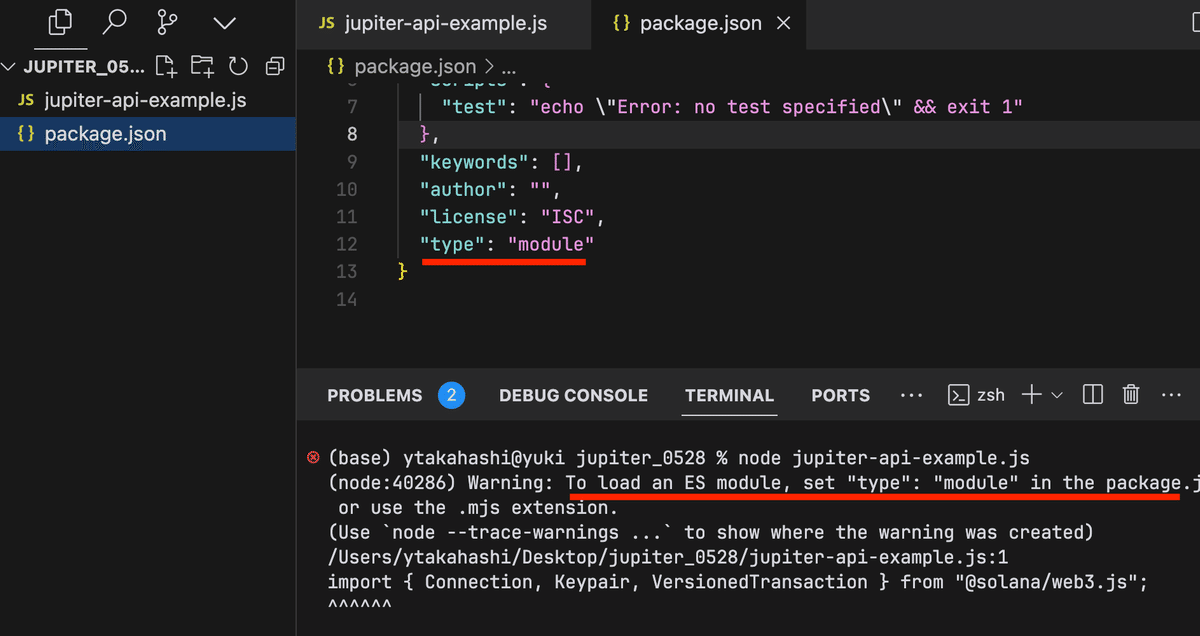The image size is (1200, 636).
Task: Refresh the Explorer file list
Action: click(x=238, y=67)
